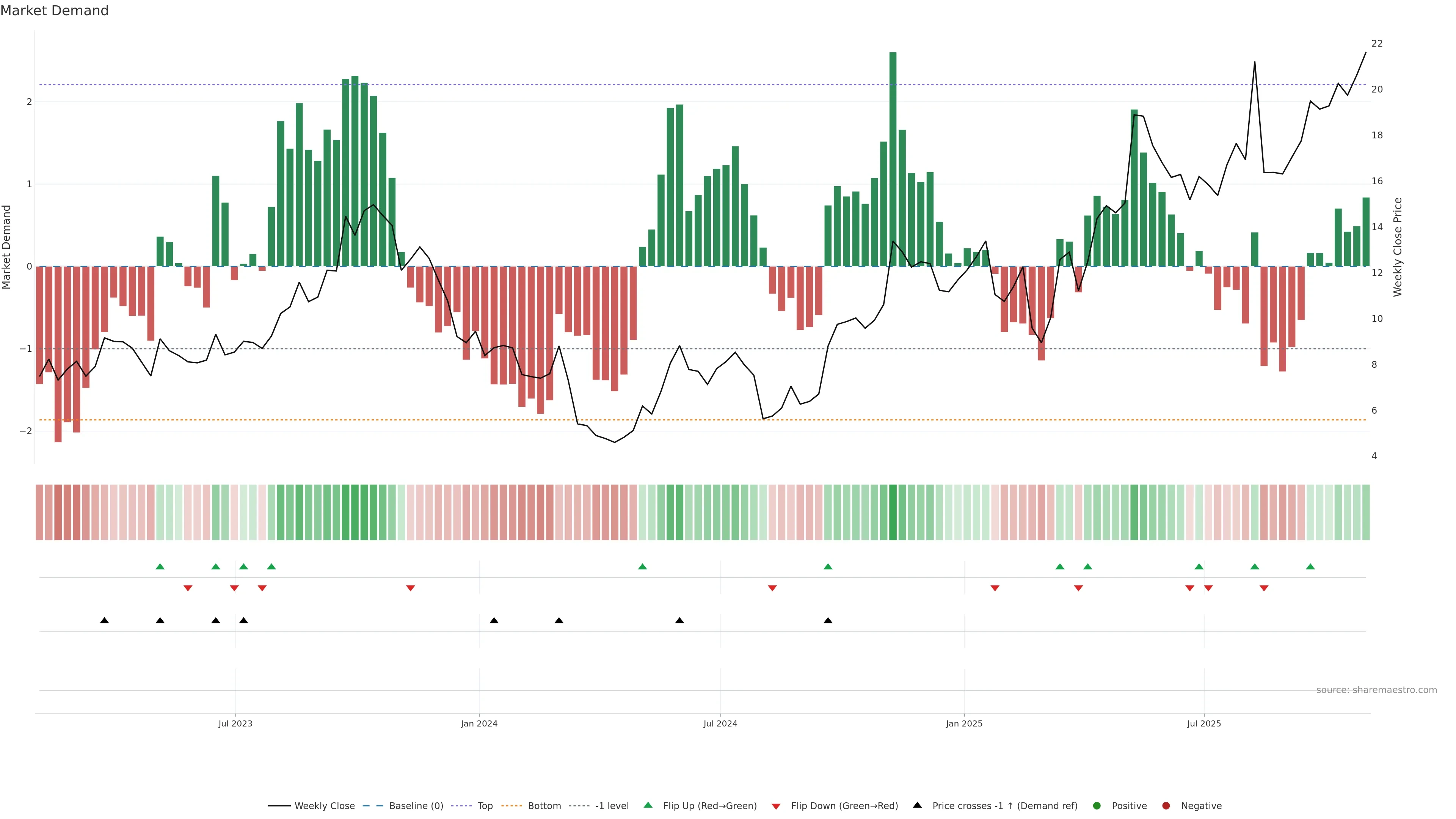
Task: Click the Negative red circle legend icon
Action: point(1166,806)
